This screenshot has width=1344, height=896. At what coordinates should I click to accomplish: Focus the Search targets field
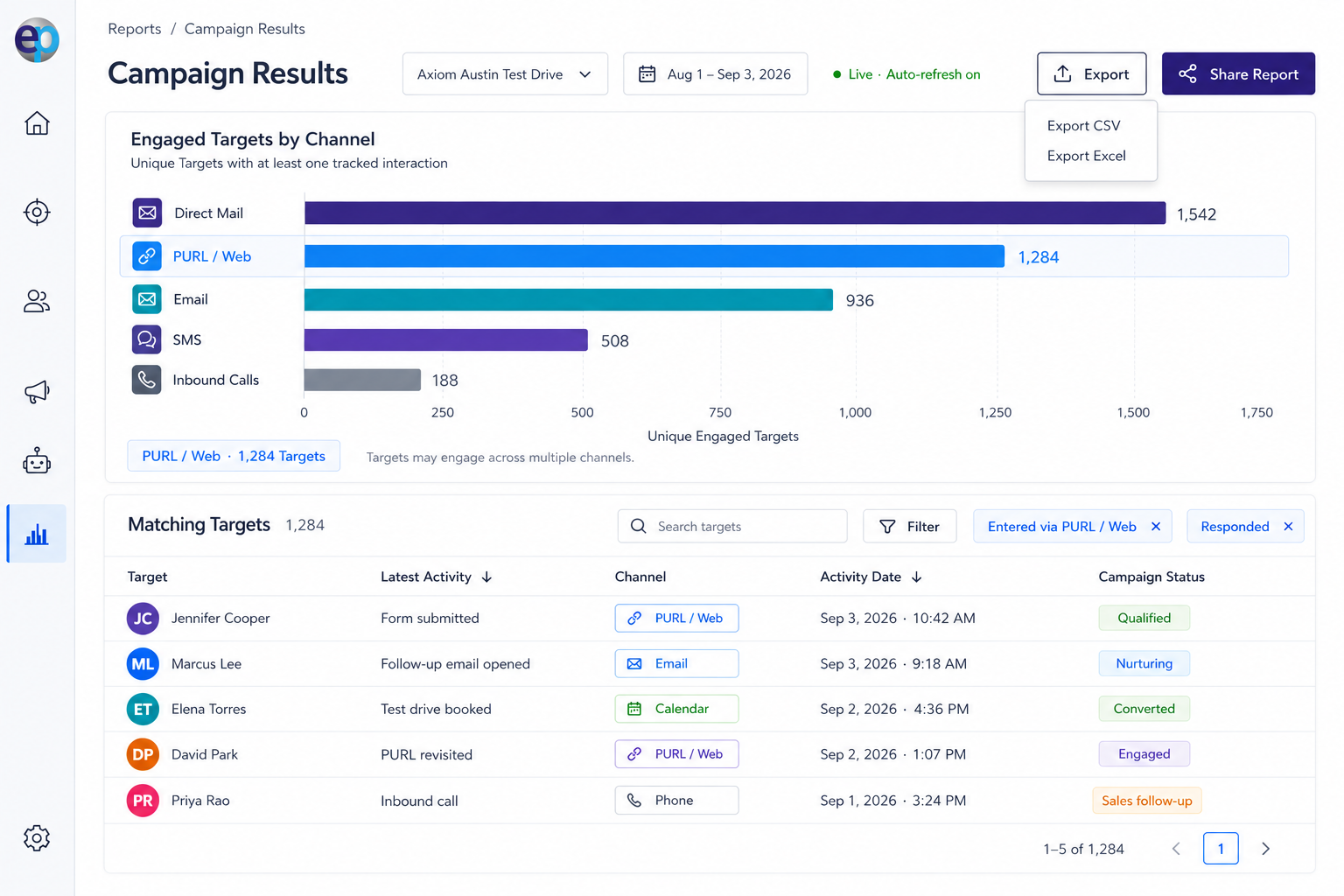click(732, 526)
